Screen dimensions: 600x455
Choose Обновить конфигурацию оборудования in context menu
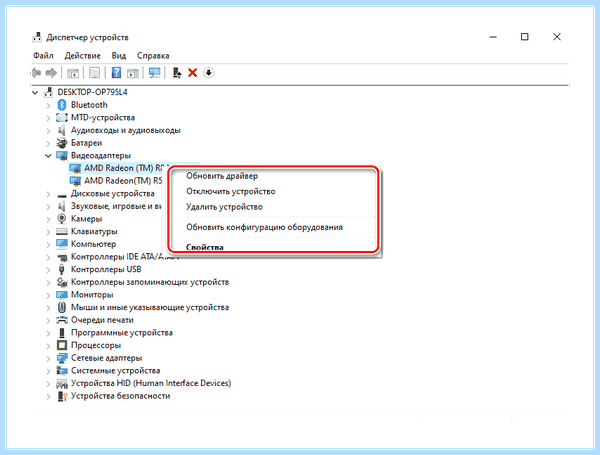click(x=264, y=227)
